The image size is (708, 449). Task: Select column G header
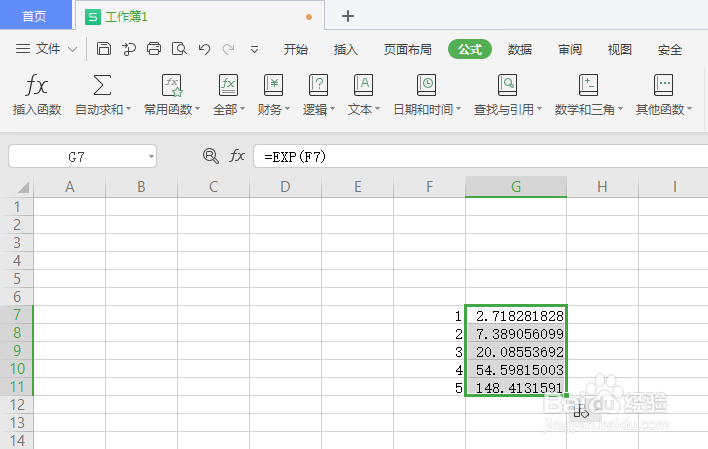(516, 187)
